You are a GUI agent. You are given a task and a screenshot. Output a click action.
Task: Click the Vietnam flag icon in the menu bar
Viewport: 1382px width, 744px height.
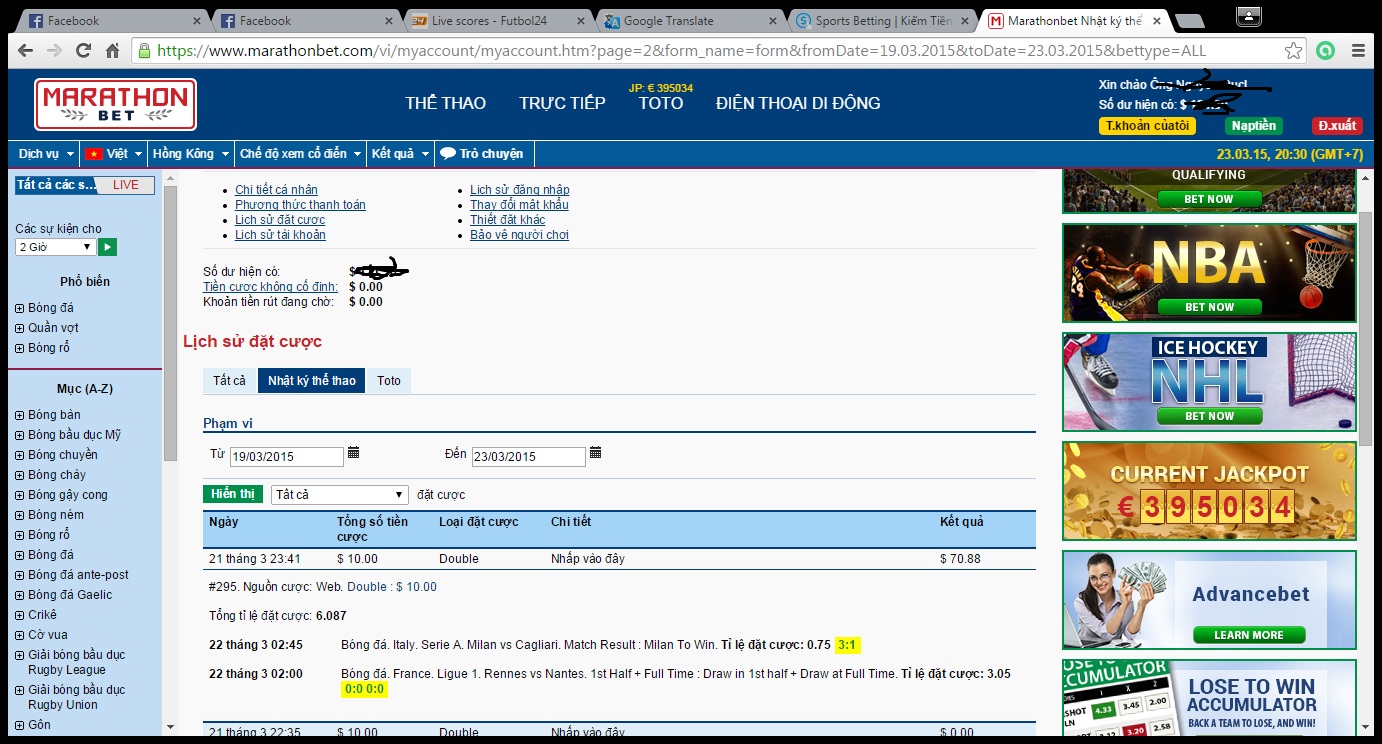point(94,154)
